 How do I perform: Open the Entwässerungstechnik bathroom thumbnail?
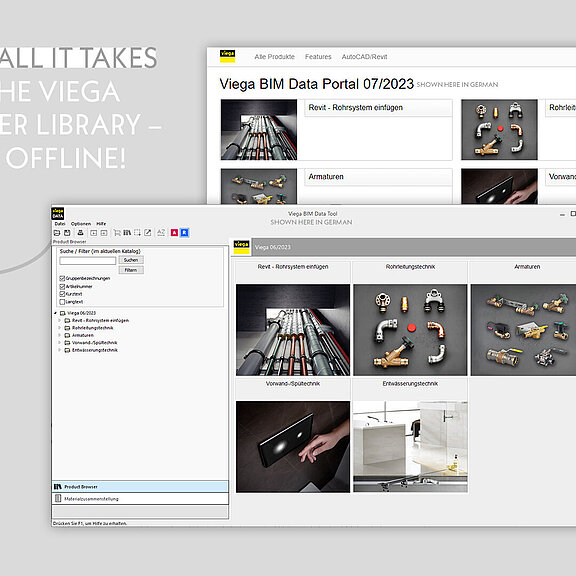click(x=410, y=447)
